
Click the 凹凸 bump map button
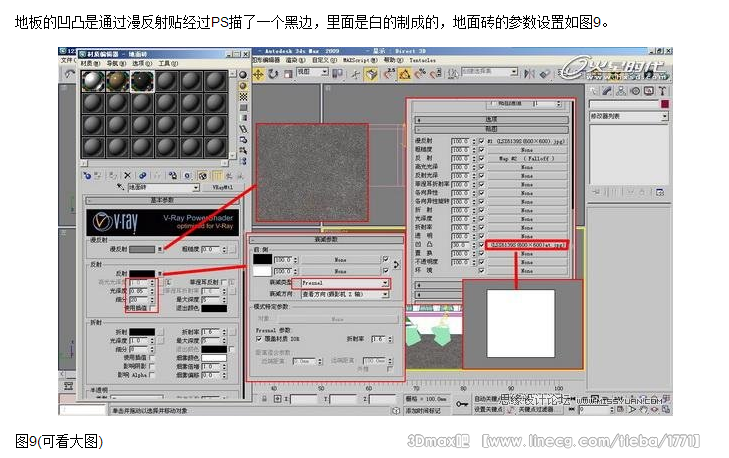527,245
